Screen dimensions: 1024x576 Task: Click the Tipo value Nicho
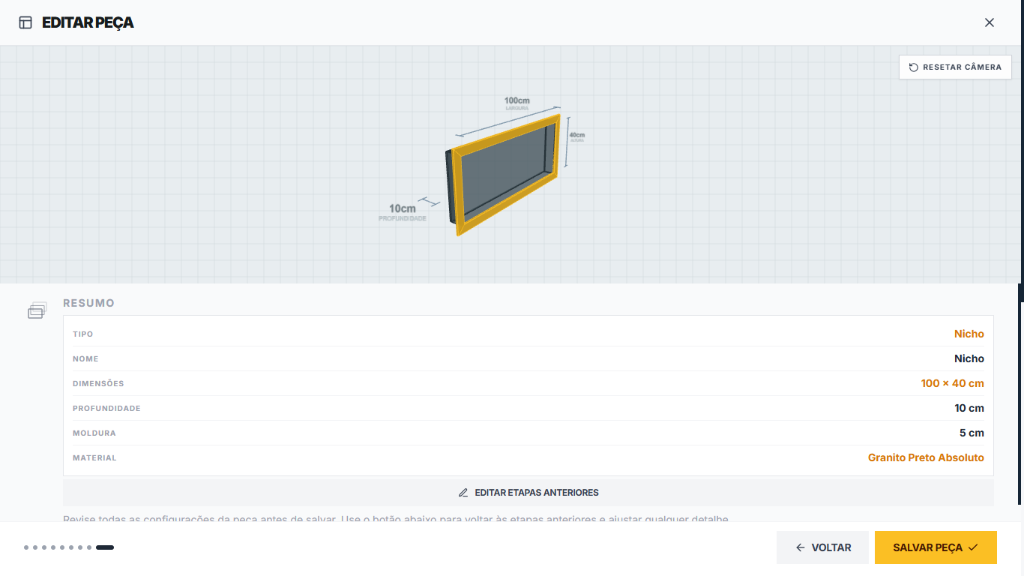[968, 334]
